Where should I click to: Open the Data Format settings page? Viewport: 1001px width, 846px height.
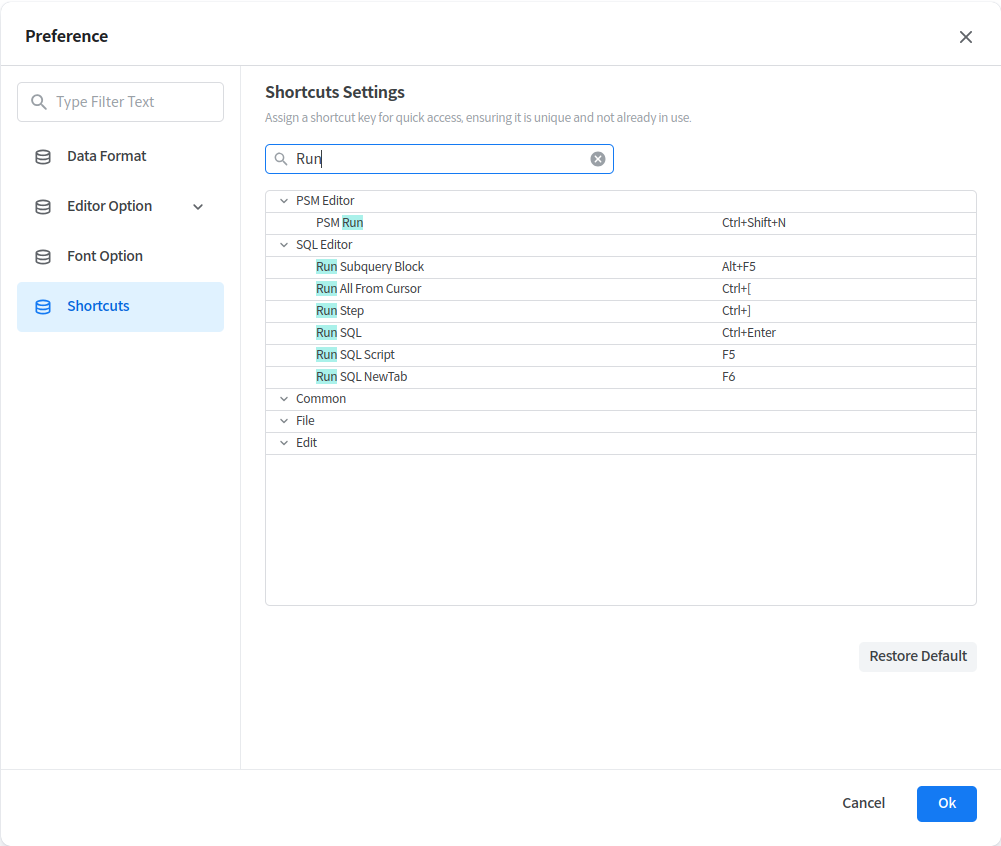(x=106, y=157)
